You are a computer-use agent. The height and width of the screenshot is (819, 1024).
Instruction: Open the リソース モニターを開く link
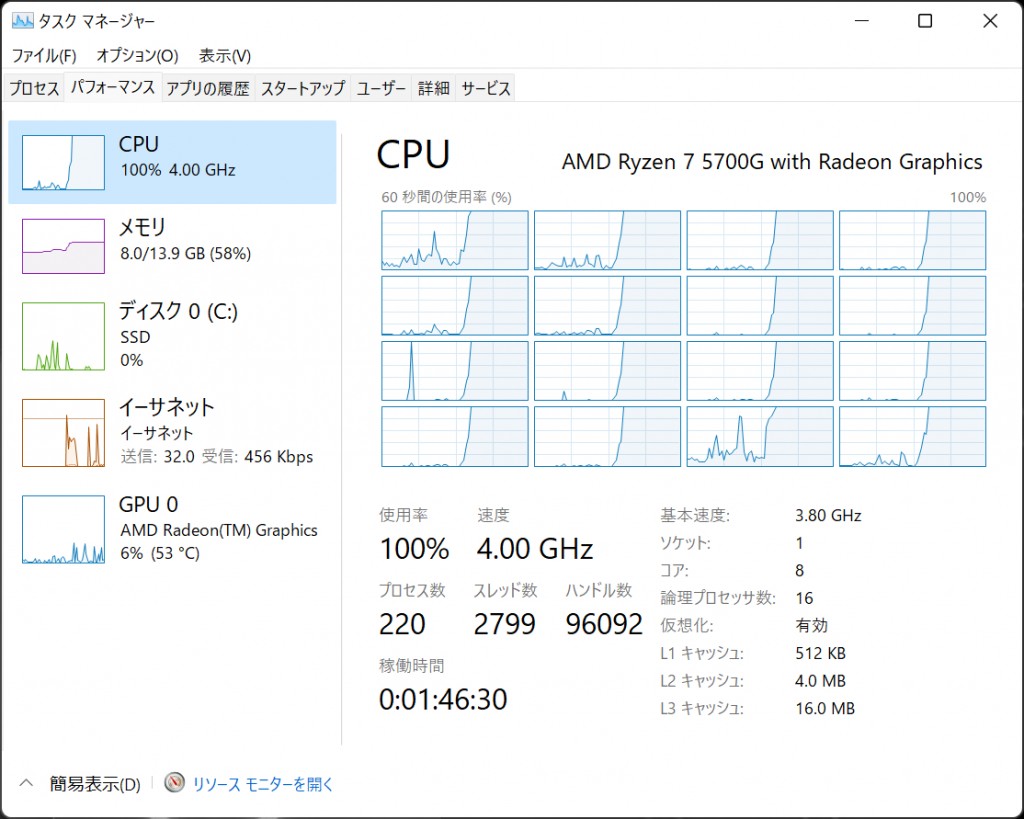[263, 785]
